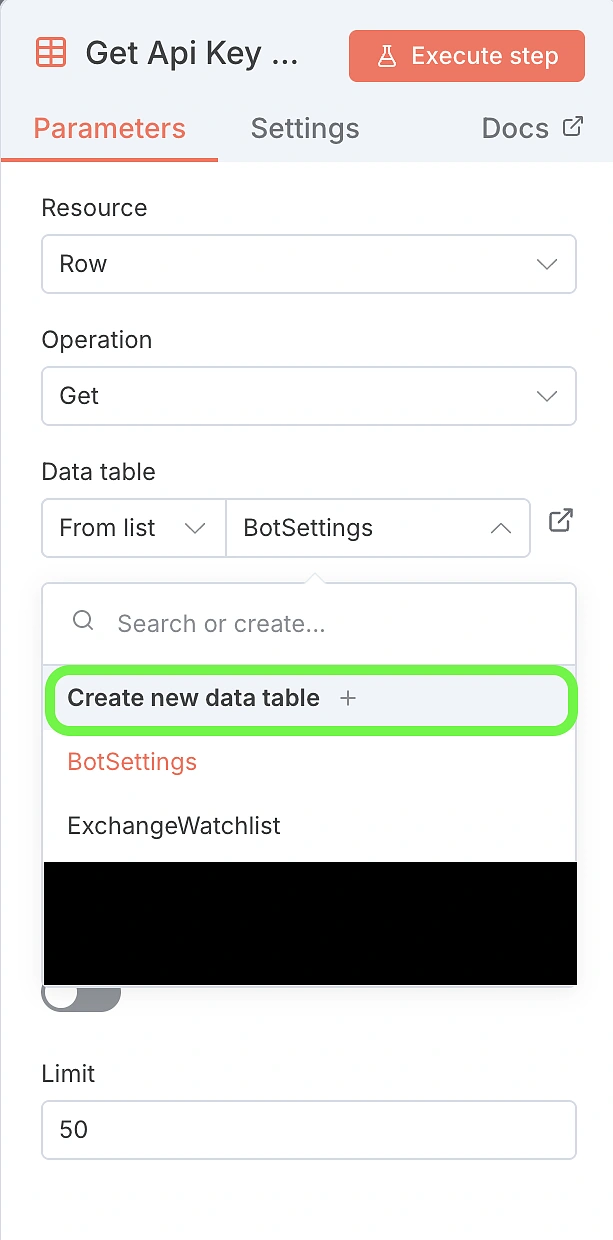The image size is (613, 1240).
Task: Select BotSettings from the table list
Action: point(132,762)
